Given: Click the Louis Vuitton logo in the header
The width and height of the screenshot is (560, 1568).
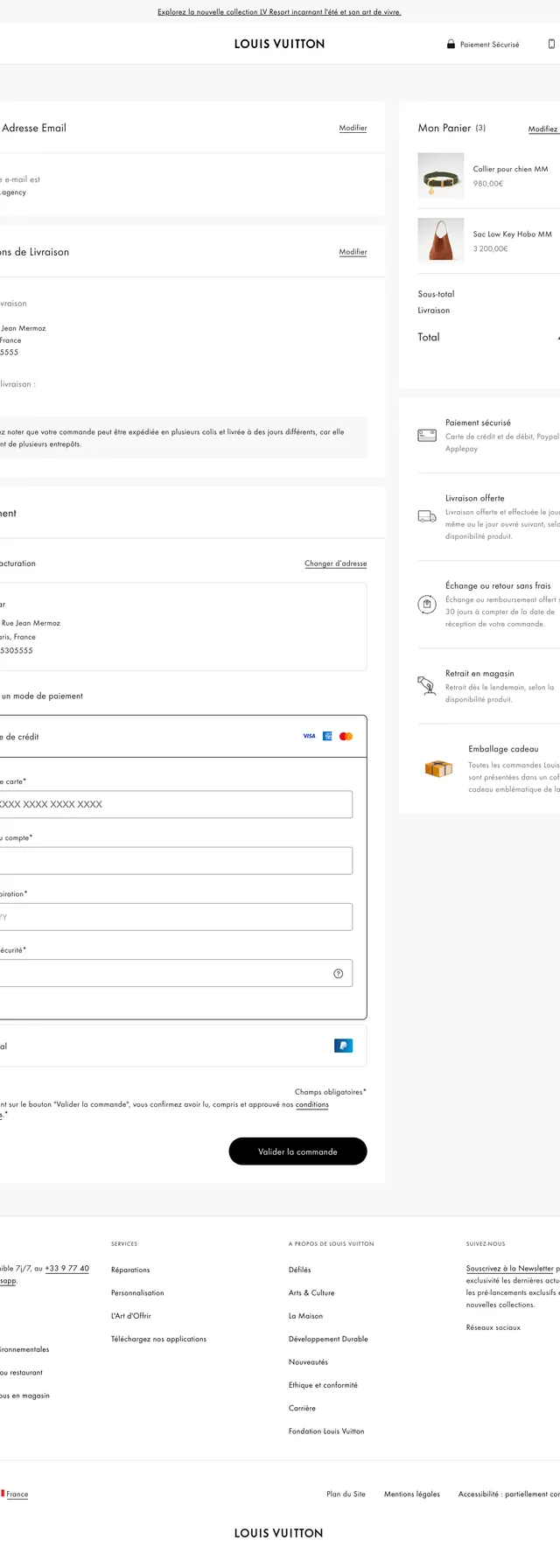Looking at the screenshot, I should pos(279,44).
